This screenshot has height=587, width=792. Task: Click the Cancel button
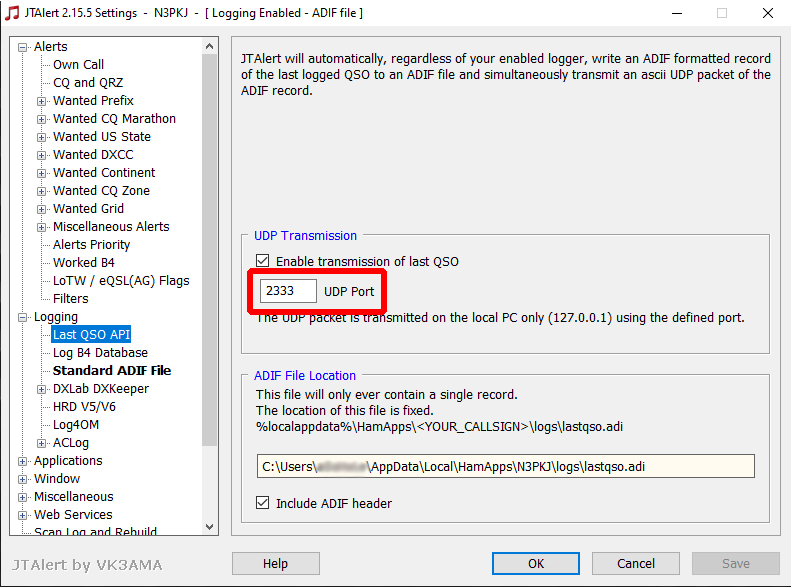[635, 563]
